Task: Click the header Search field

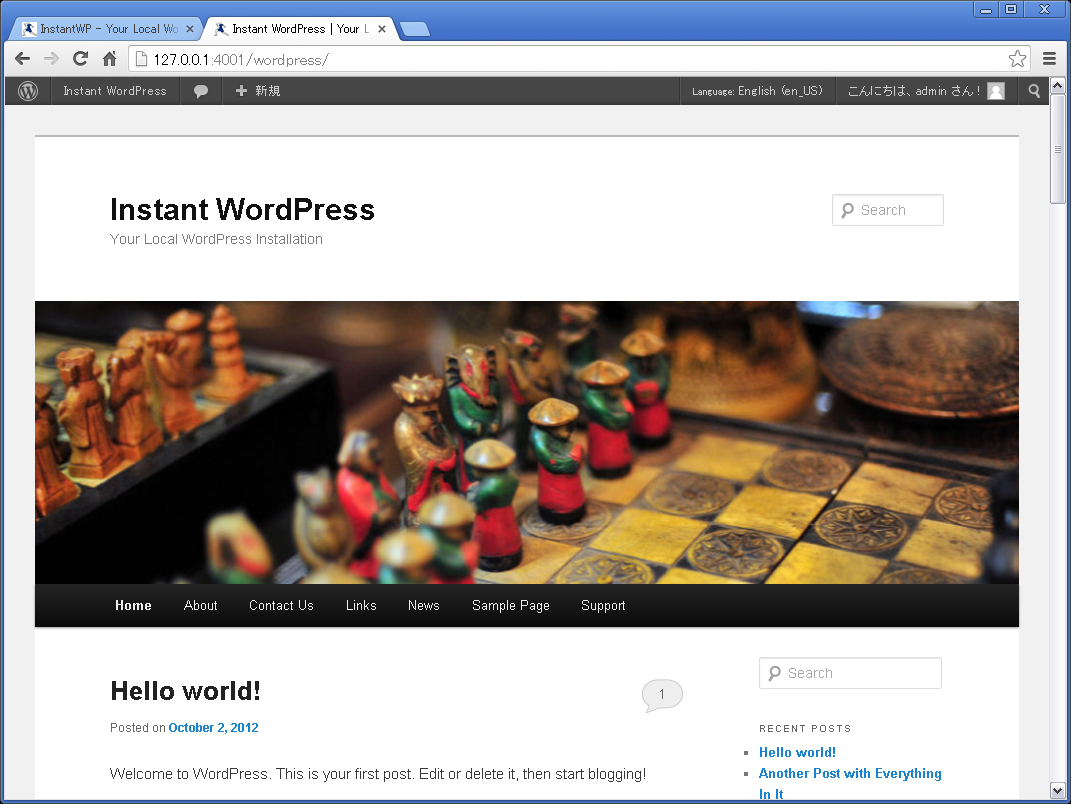Action: pyautogui.click(x=887, y=210)
